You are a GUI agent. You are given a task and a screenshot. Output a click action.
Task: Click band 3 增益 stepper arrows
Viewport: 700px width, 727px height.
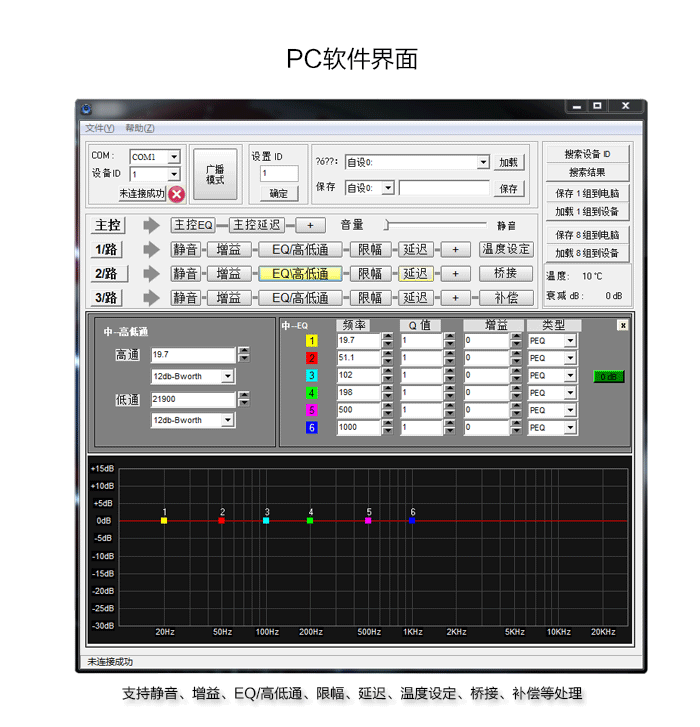click(516, 375)
